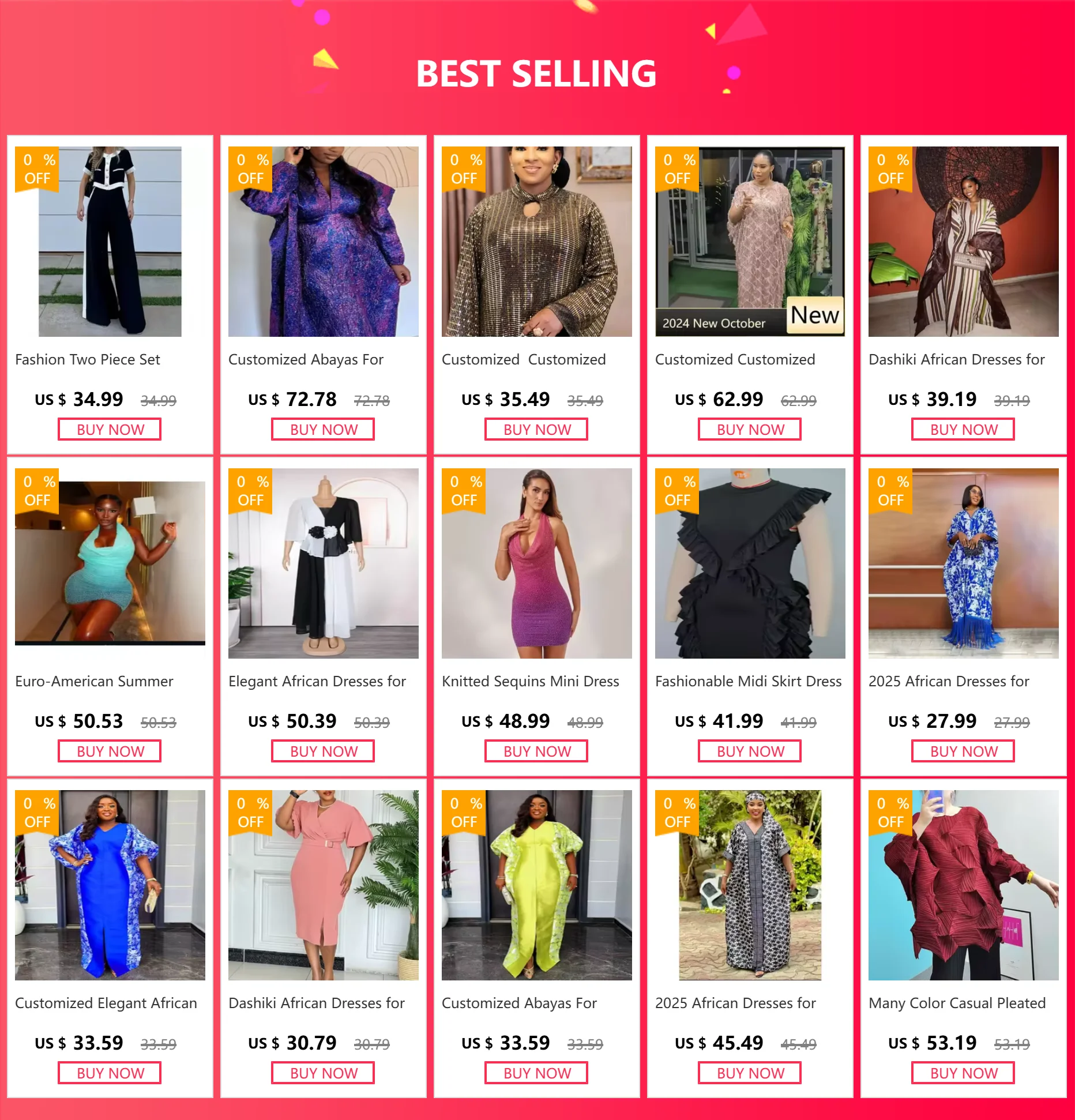This screenshot has width=1075, height=1120.
Task: Open the Euro-American Summer product title
Action: 94,681
